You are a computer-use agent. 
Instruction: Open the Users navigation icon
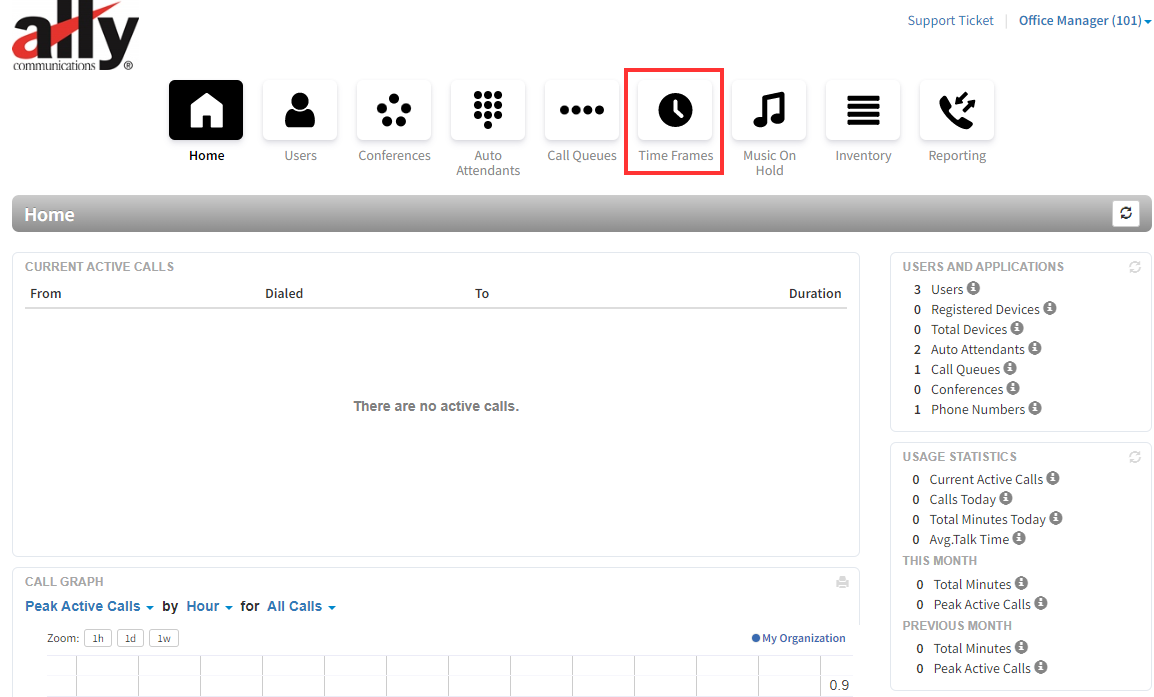[300, 110]
